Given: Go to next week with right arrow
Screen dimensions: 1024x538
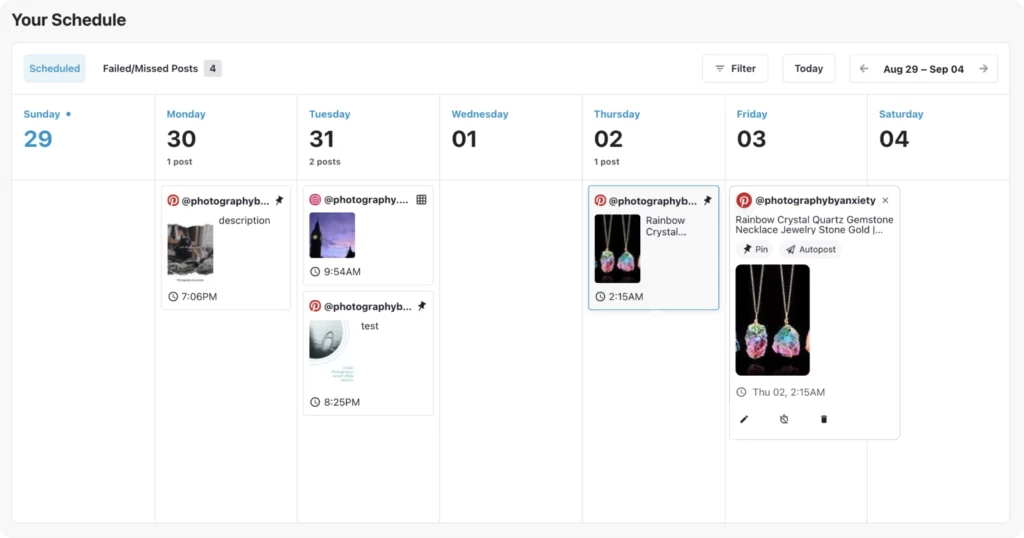Looking at the screenshot, I should point(984,69).
